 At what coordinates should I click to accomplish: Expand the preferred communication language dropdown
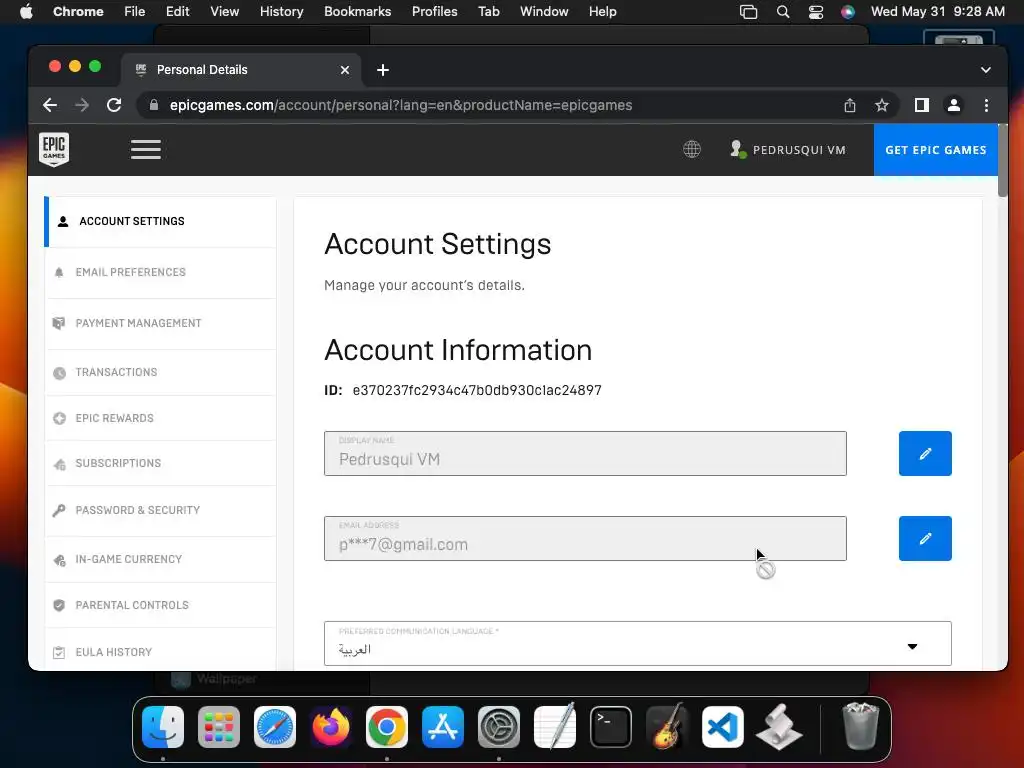click(x=637, y=643)
